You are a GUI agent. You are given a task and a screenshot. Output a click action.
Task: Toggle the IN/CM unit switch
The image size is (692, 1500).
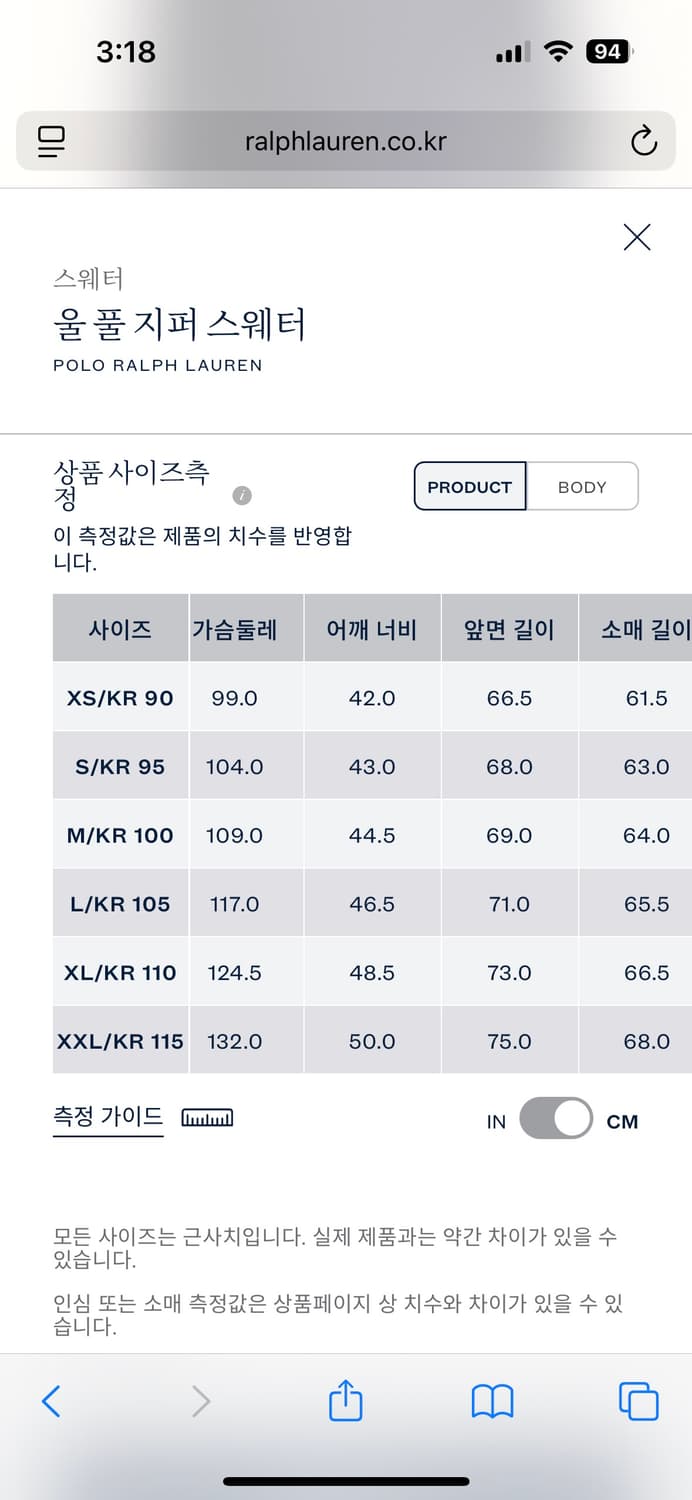click(557, 1119)
